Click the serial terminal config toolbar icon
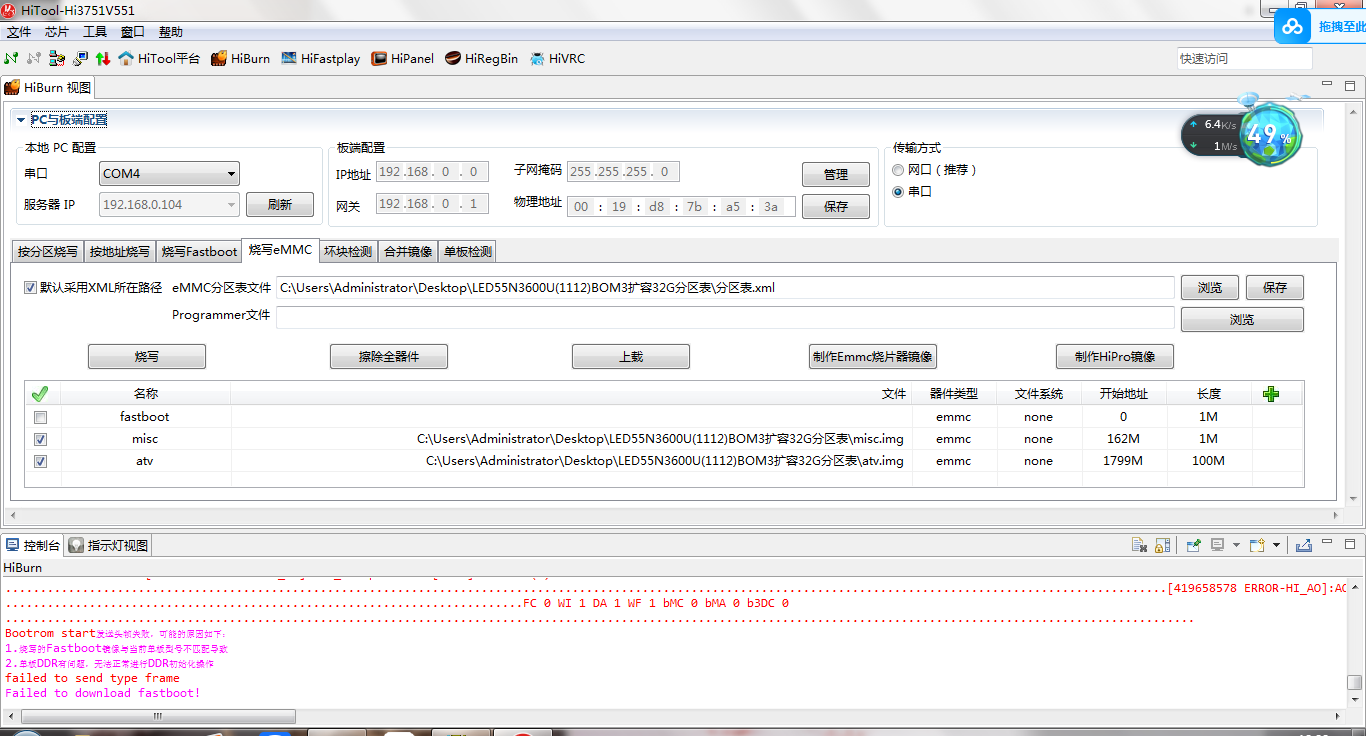1366x736 pixels. coord(57,59)
